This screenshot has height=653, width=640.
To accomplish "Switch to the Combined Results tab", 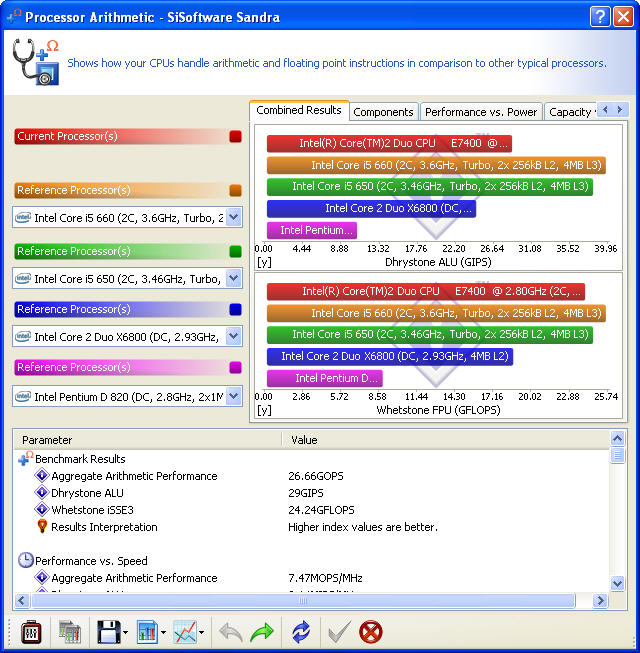I will click(x=299, y=110).
